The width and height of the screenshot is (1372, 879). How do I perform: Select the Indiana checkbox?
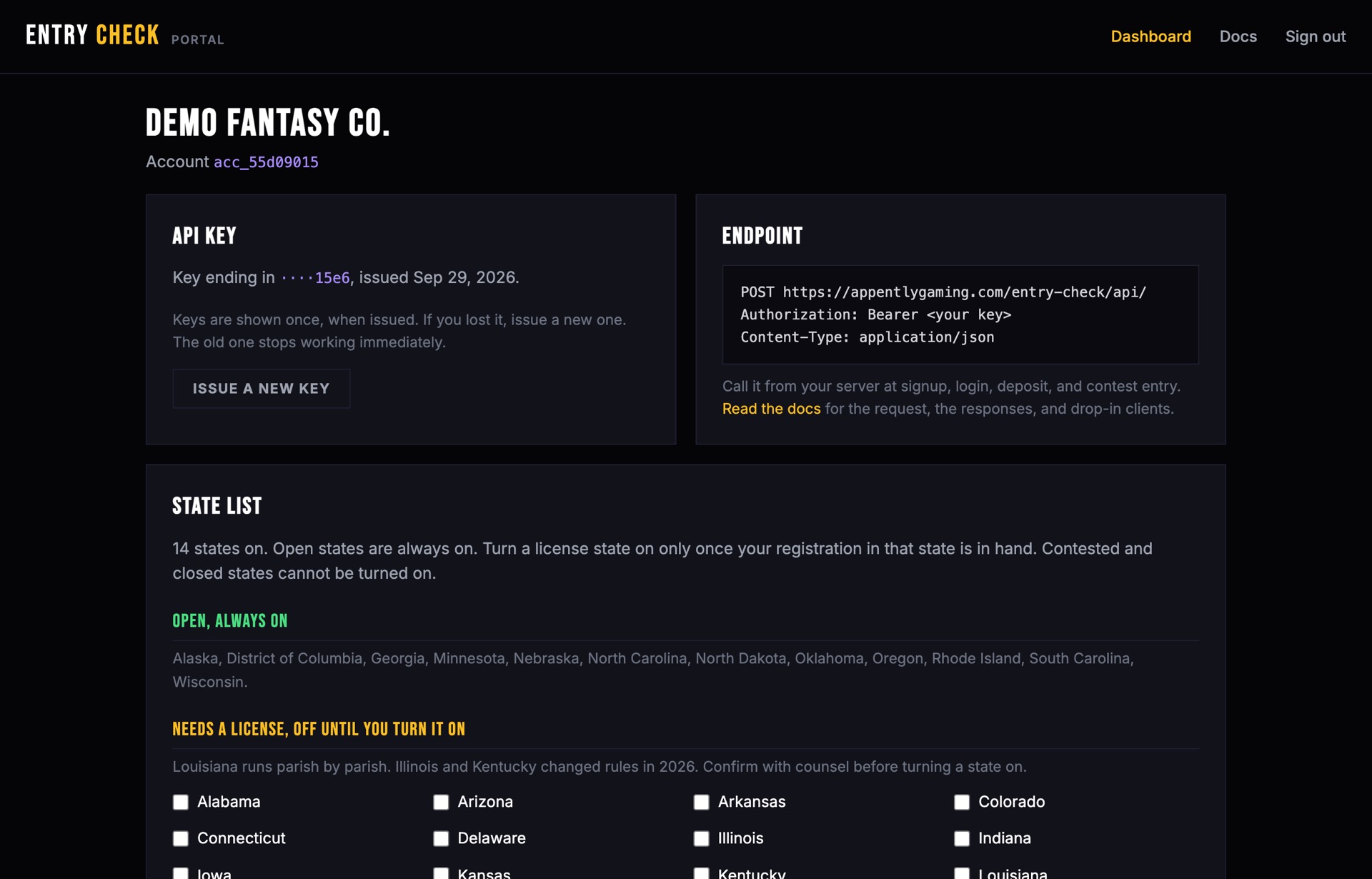[962, 839]
